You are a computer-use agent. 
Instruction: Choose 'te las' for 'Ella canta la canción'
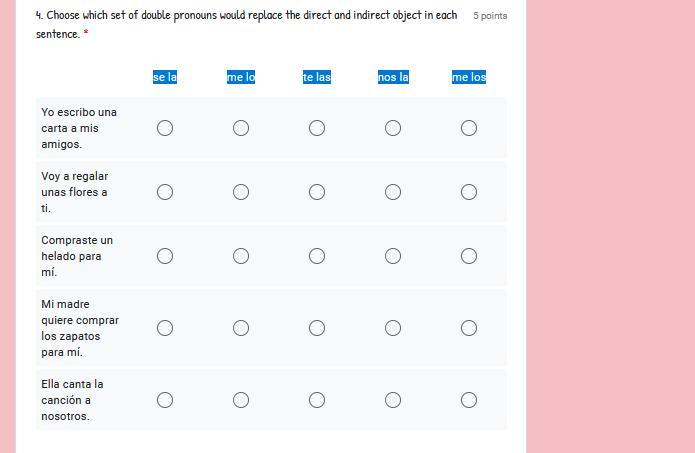coord(317,400)
